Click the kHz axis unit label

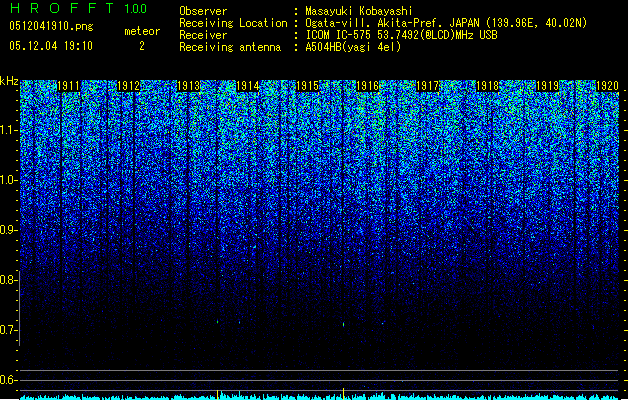9,81
